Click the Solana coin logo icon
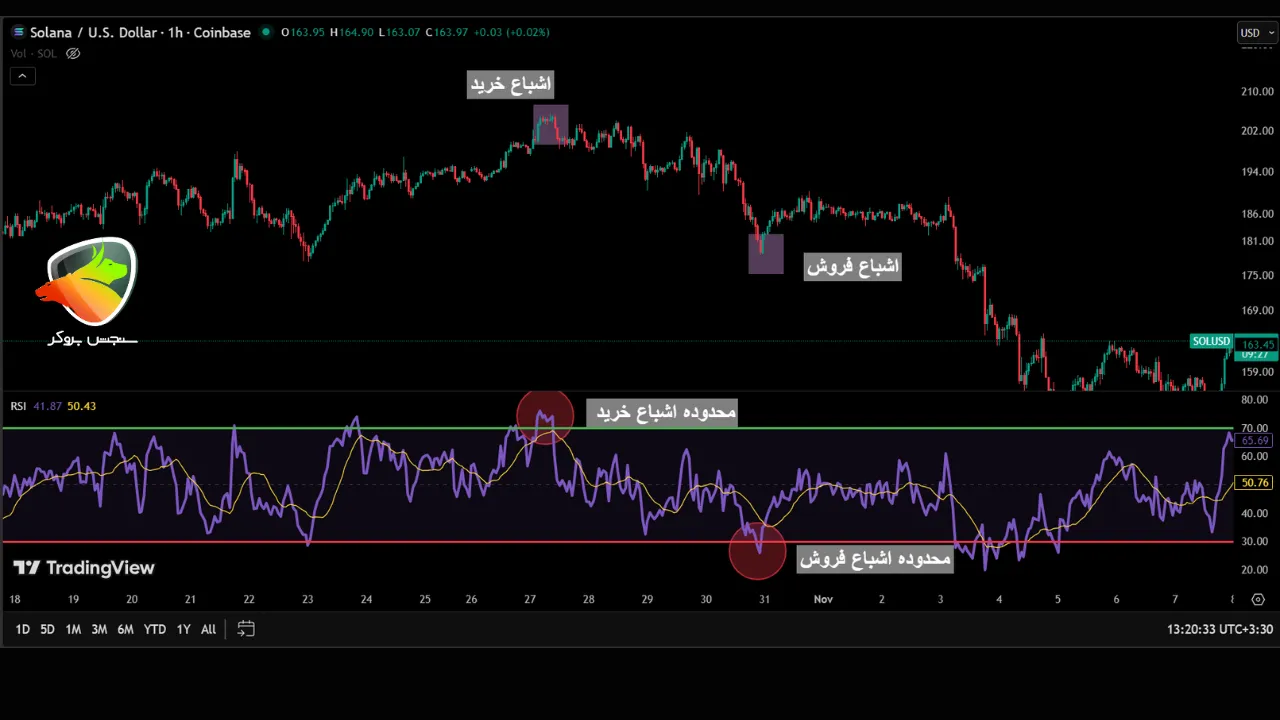The width and height of the screenshot is (1280, 720). point(18,32)
